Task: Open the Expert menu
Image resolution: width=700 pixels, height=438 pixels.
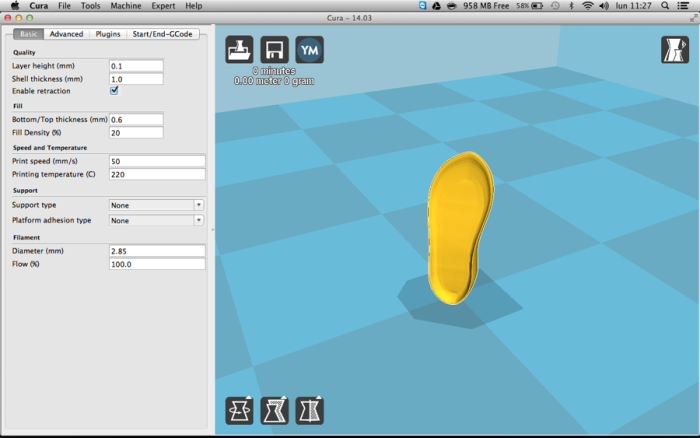Action: click(x=163, y=6)
